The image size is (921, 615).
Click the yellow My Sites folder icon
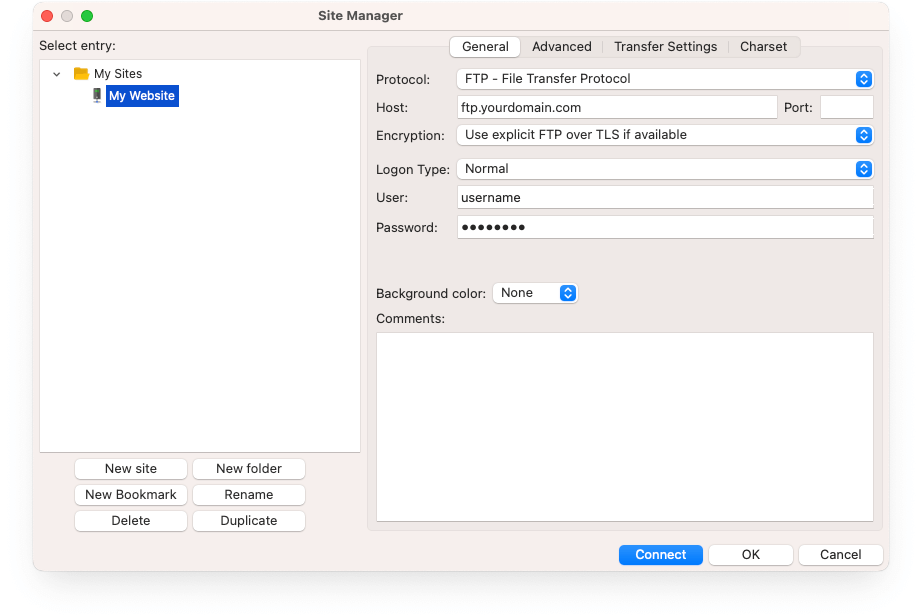click(x=81, y=73)
